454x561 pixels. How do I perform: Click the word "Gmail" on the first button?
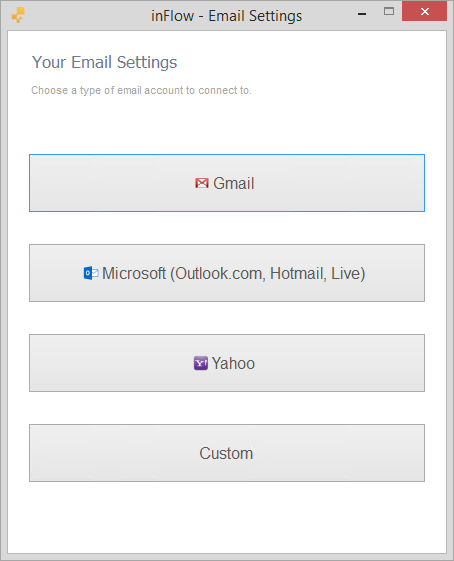click(234, 184)
